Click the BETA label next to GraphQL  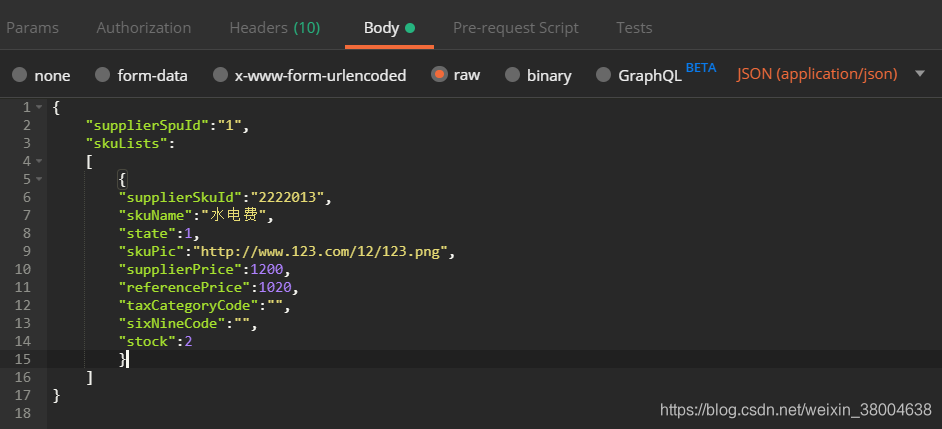pyautogui.click(x=701, y=67)
